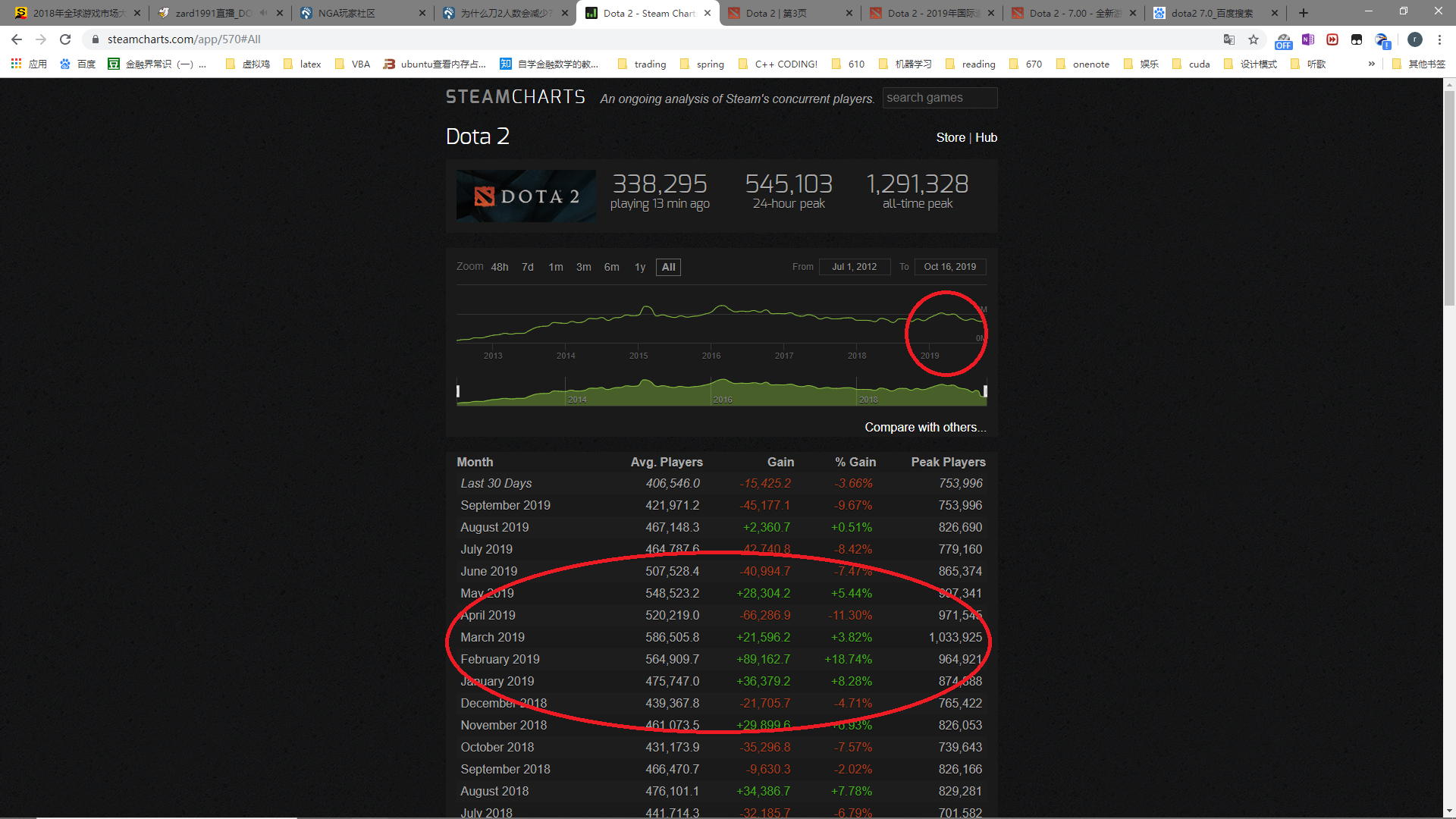Select the 48h zoom range
This screenshot has width=1456, height=819.
[x=500, y=267]
